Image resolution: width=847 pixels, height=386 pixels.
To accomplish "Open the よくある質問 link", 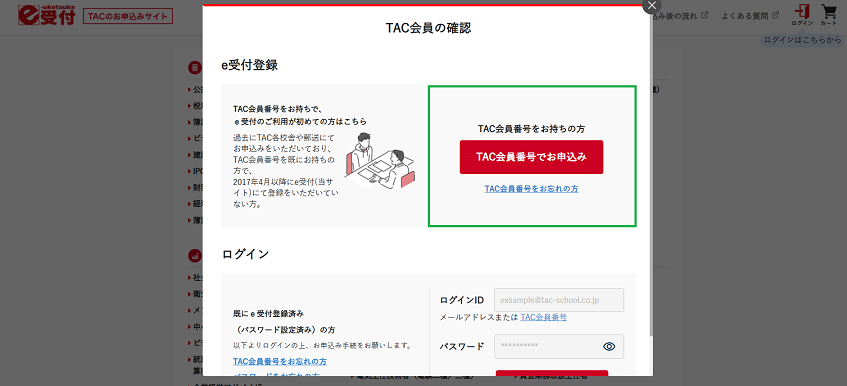I will point(744,16).
